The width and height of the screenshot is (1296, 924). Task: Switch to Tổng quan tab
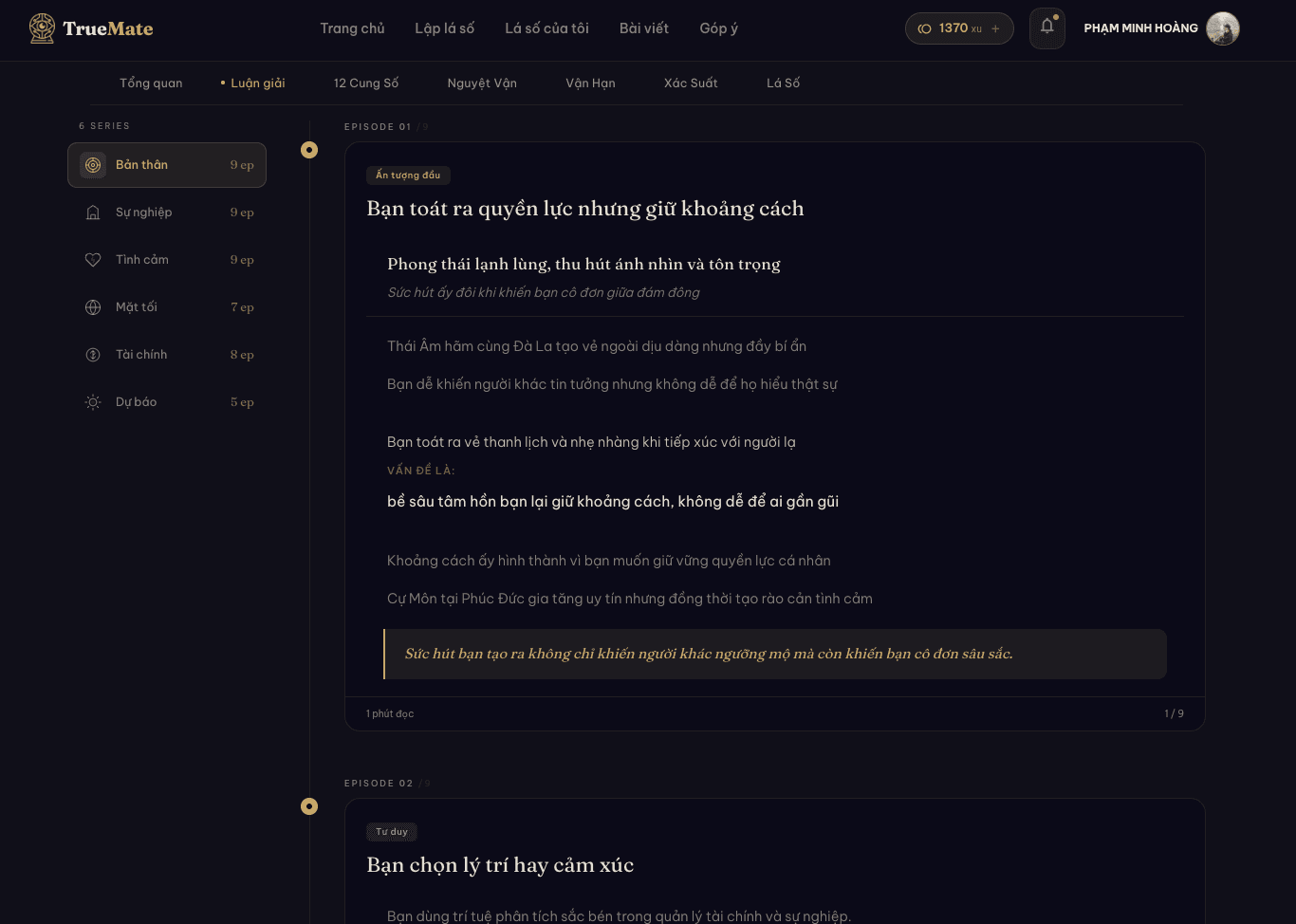(x=151, y=83)
